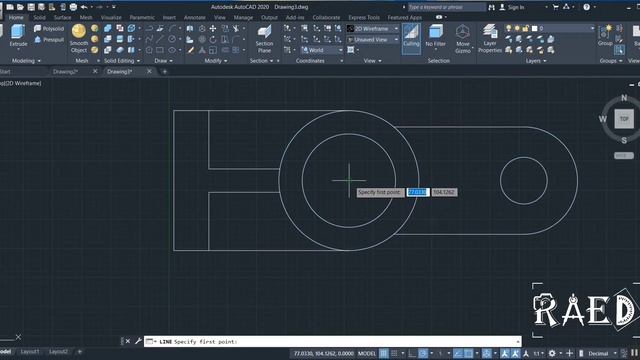Open the Layer Properties manager
The height and width of the screenshot is (360, 640).
pos(490,39)
